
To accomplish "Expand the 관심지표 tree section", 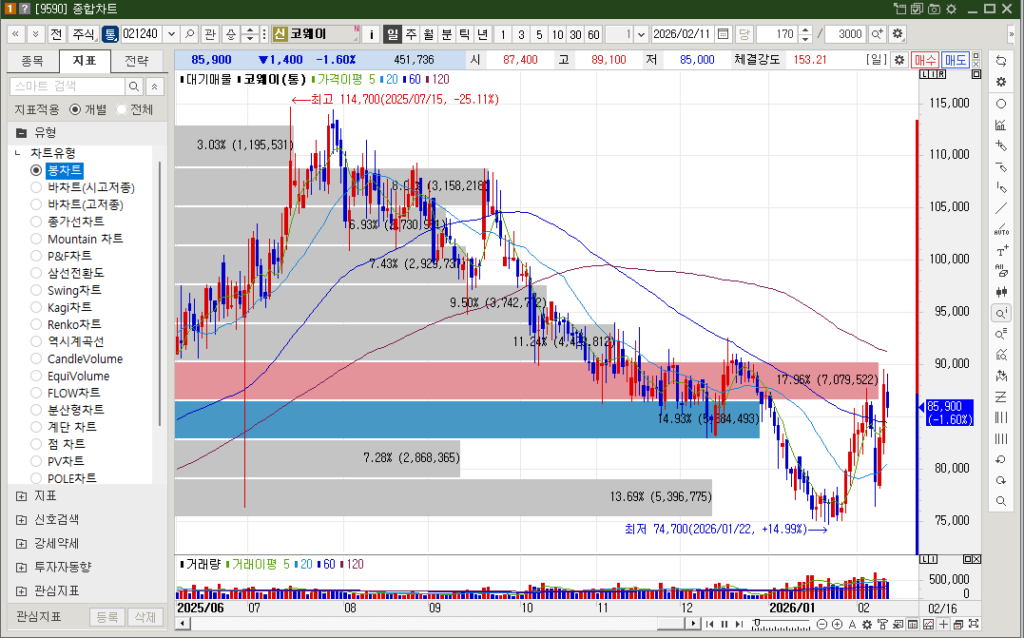I will [22, 591].
